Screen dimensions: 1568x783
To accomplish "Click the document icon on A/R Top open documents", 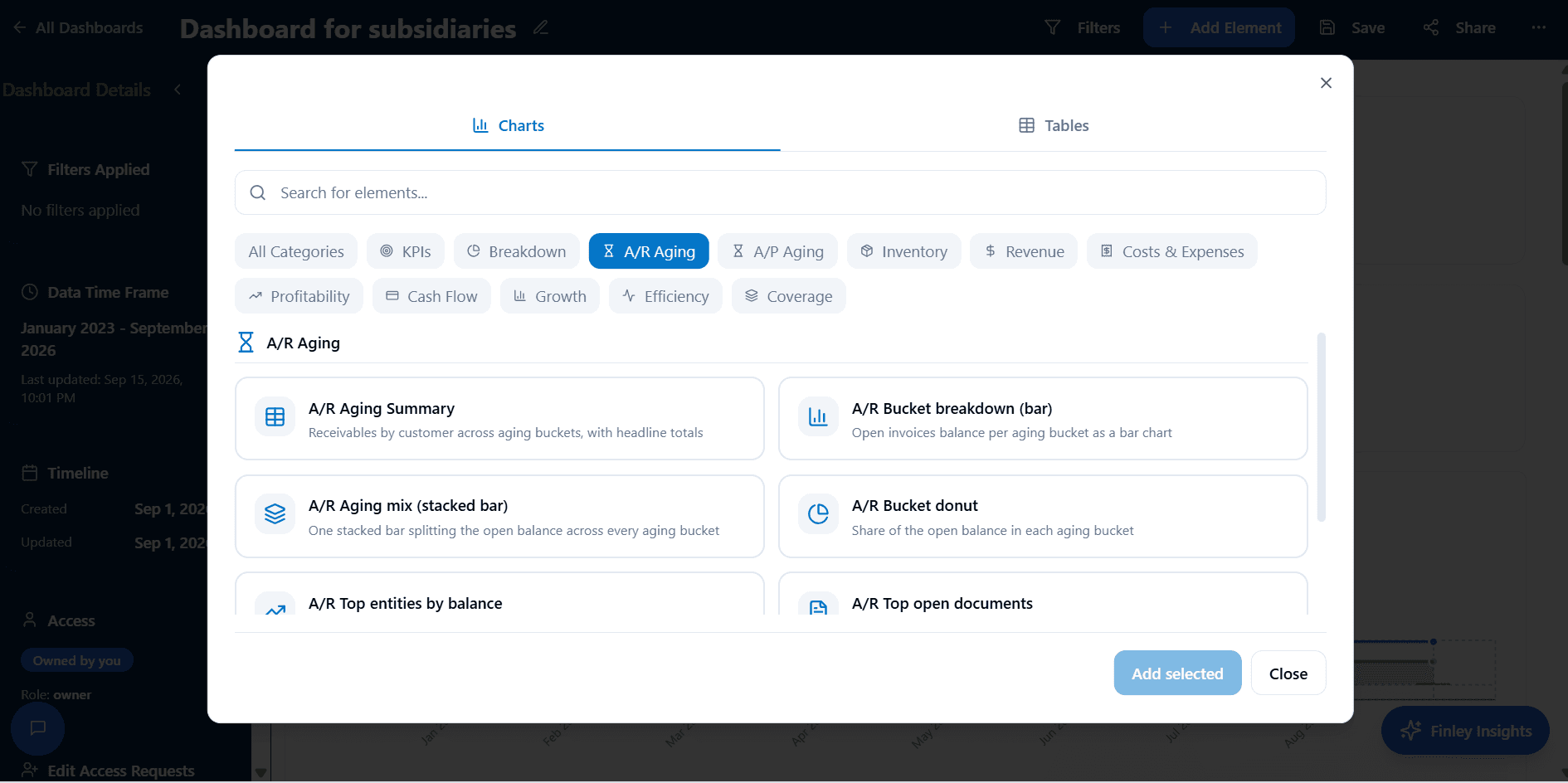I will click(818, 608).
